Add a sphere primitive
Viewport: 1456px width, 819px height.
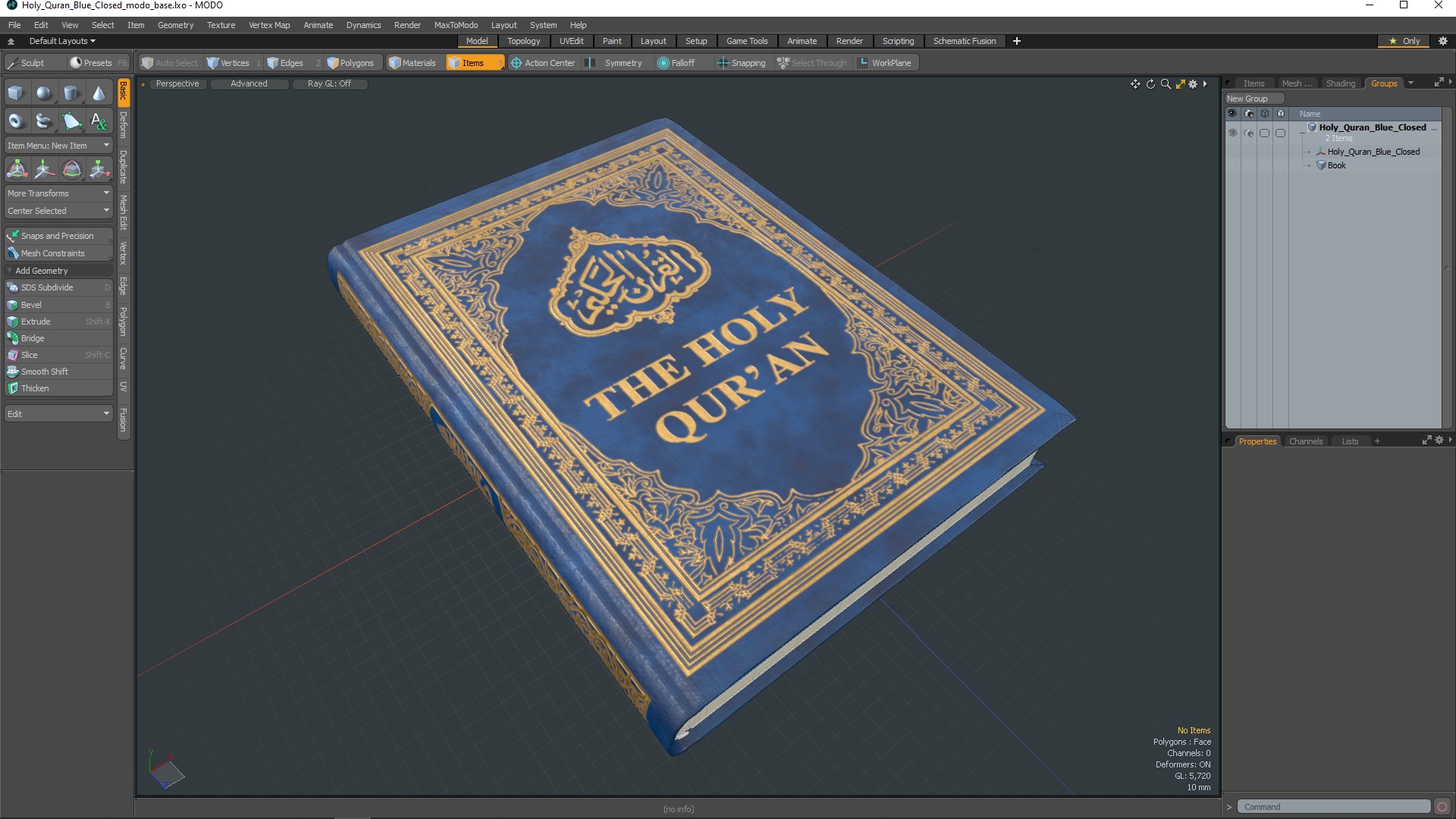[44, 93]
